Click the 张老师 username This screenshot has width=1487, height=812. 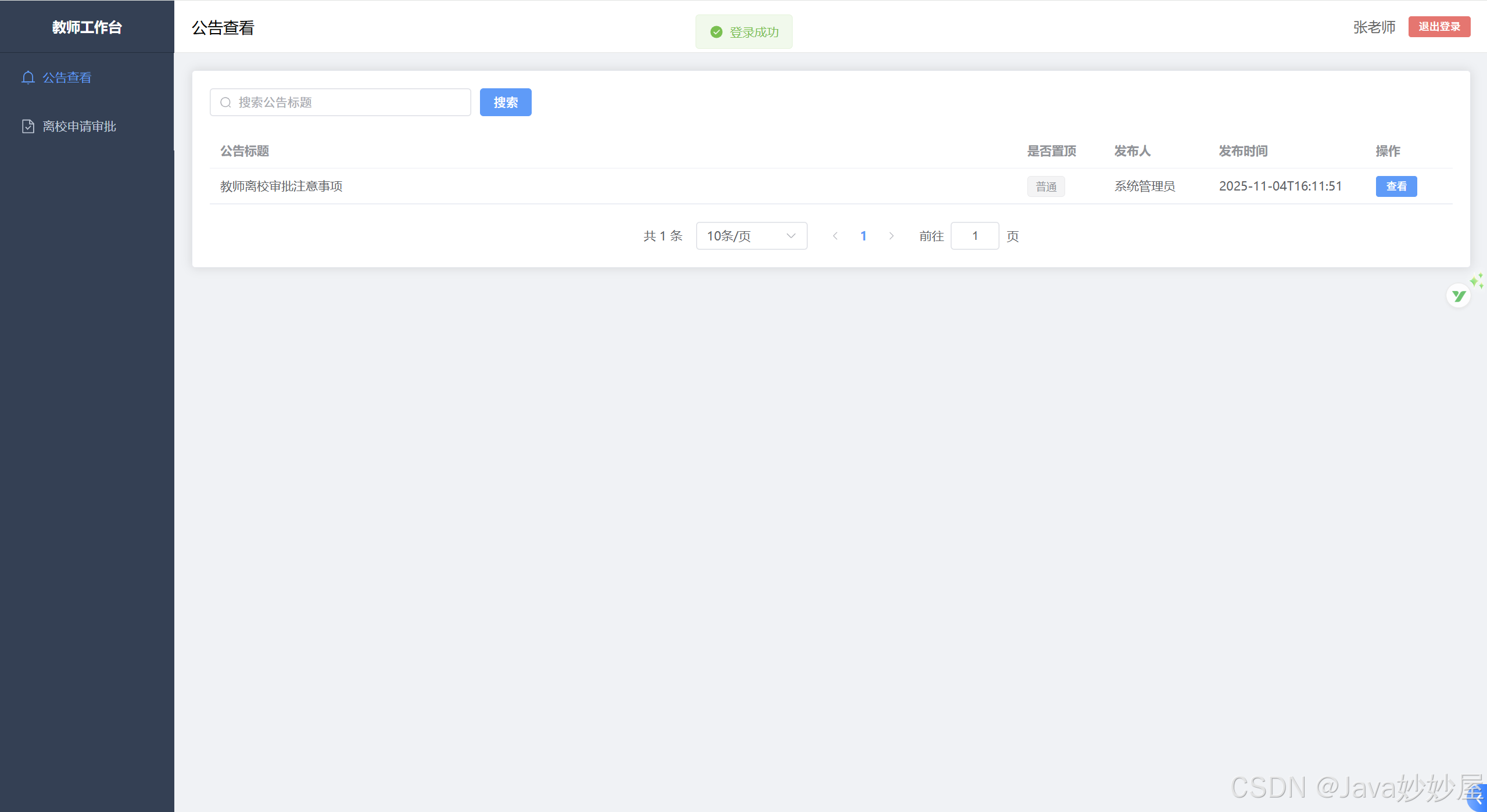coord(1374,27)
